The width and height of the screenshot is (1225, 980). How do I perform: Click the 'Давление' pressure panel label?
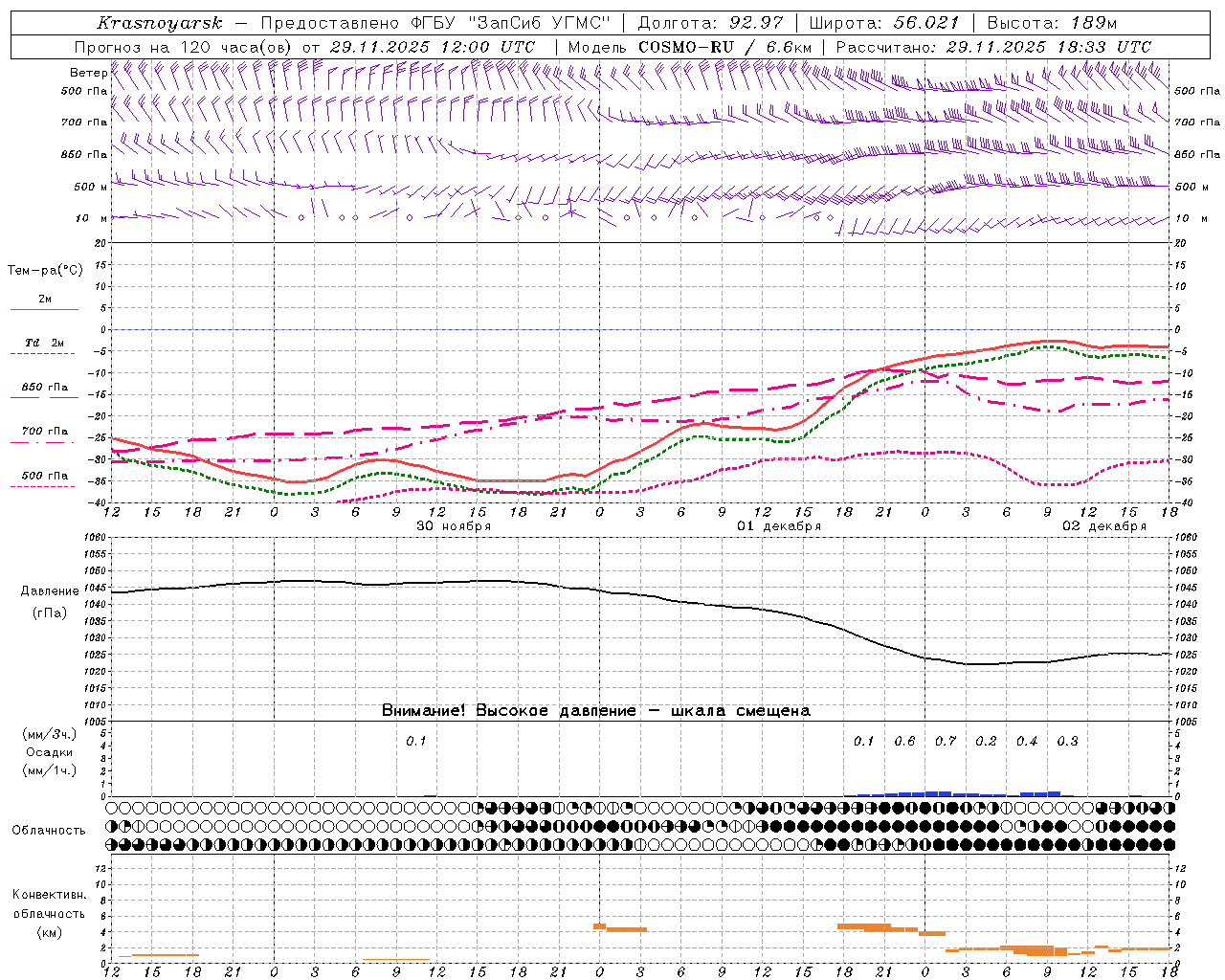click(x=50, y=591)
